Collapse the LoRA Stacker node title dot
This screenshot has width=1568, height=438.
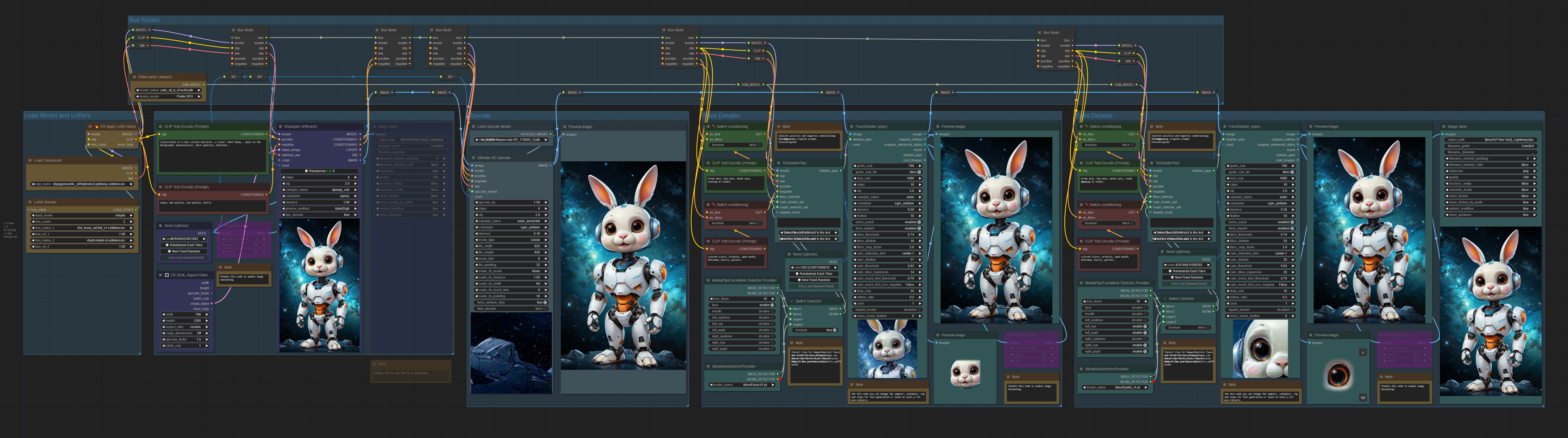click(x=30, y=202)
